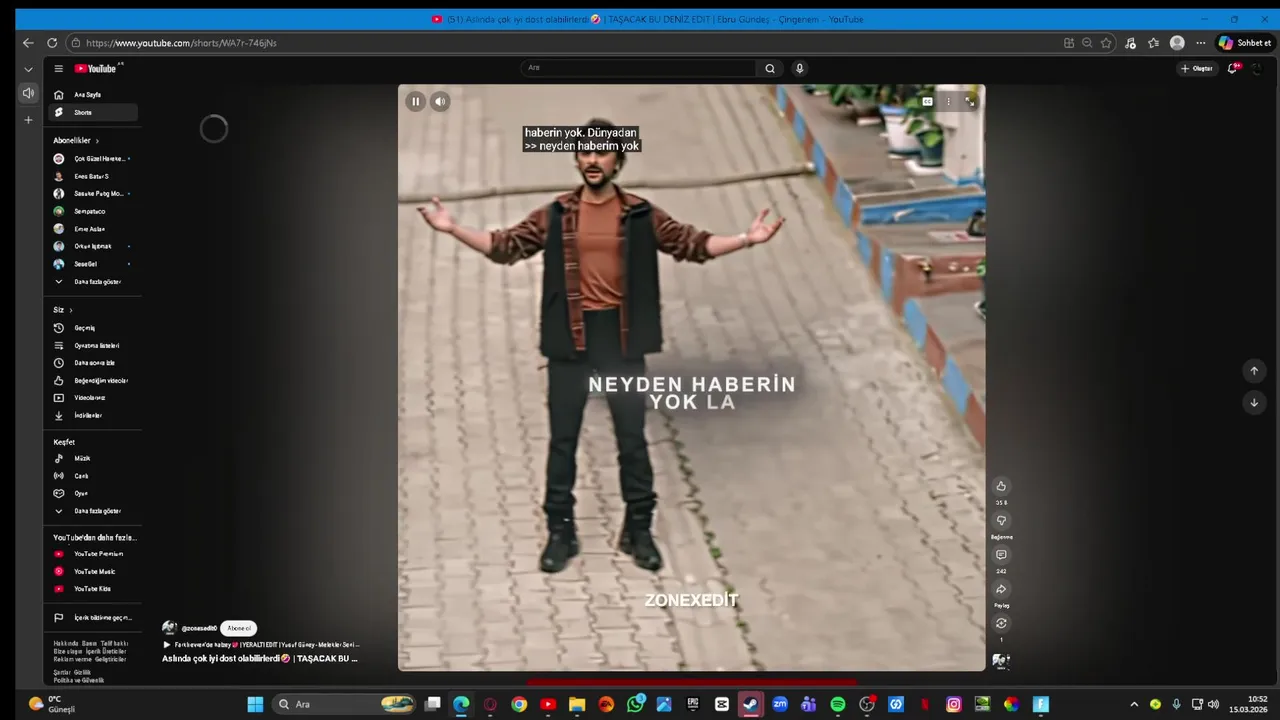The height and width of the screenshot is (720, 1280).
Task: Focus the YouTube search field 'Ara'
Action: 640,68
